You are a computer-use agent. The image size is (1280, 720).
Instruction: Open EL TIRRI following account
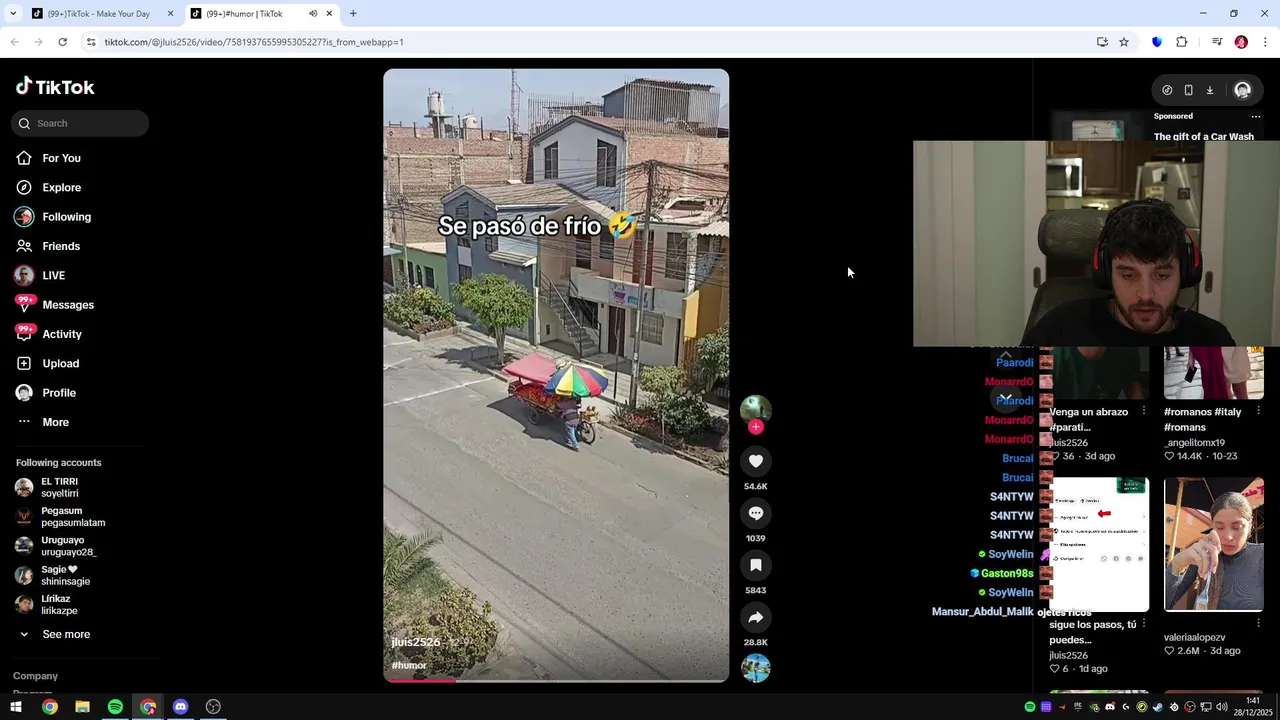[x=60, y=487]
